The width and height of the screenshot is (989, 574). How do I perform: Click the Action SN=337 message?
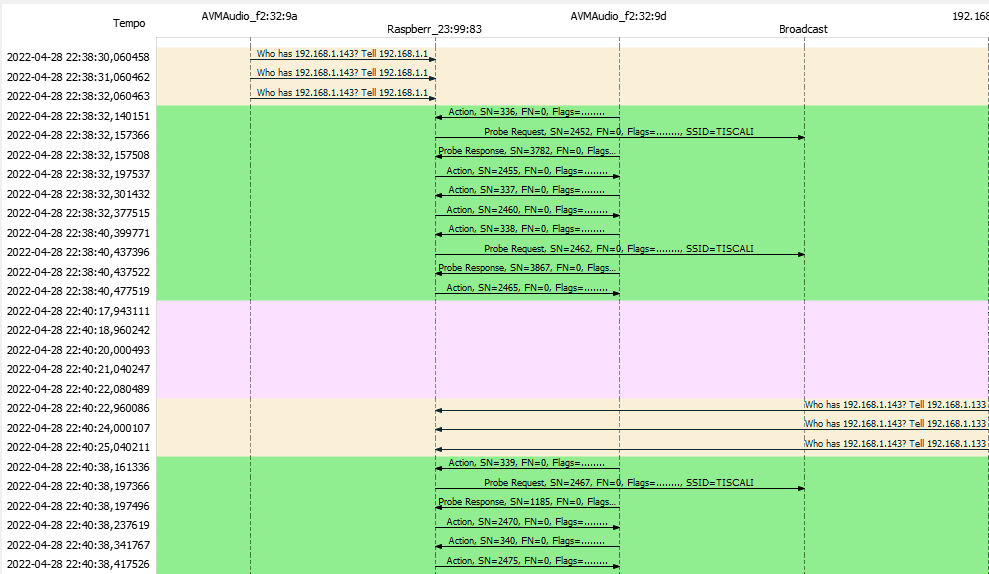point(527,190)
